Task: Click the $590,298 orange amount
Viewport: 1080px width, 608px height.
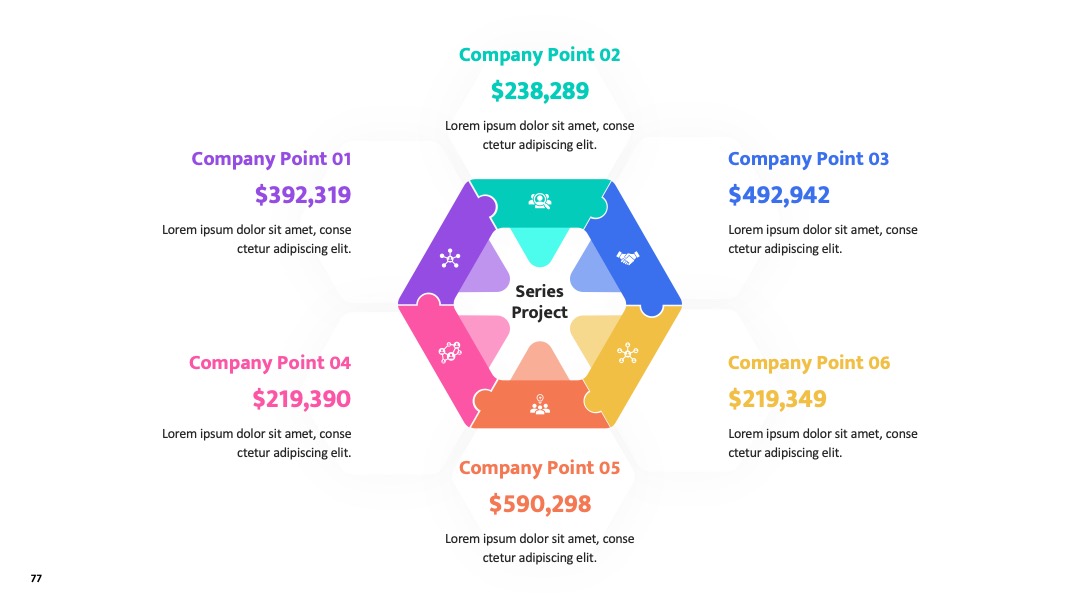Action: pyautogui.click(x=540, y=504)
